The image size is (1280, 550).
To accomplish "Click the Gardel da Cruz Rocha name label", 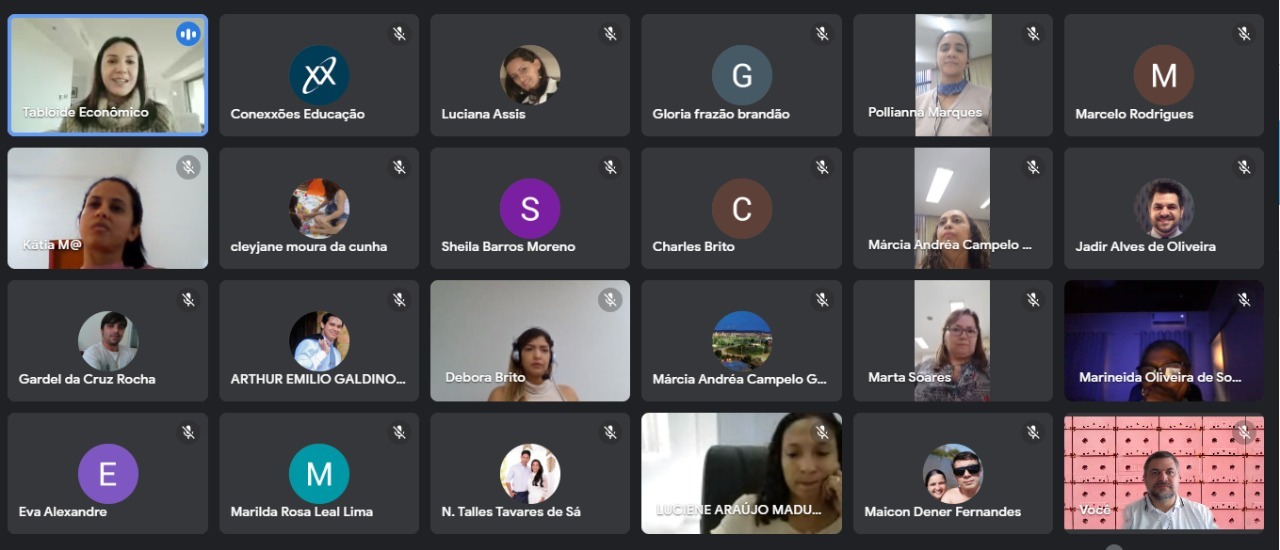I will coord(87,379).
